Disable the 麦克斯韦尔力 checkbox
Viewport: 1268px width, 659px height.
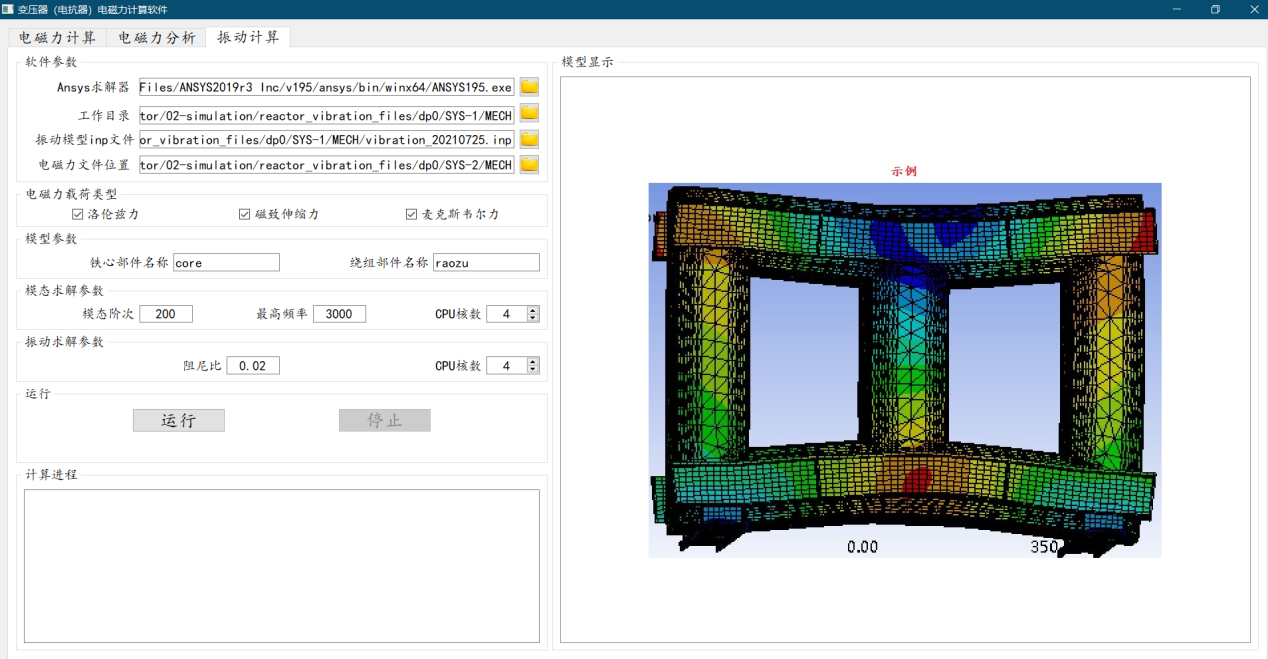tap(411, 214)
